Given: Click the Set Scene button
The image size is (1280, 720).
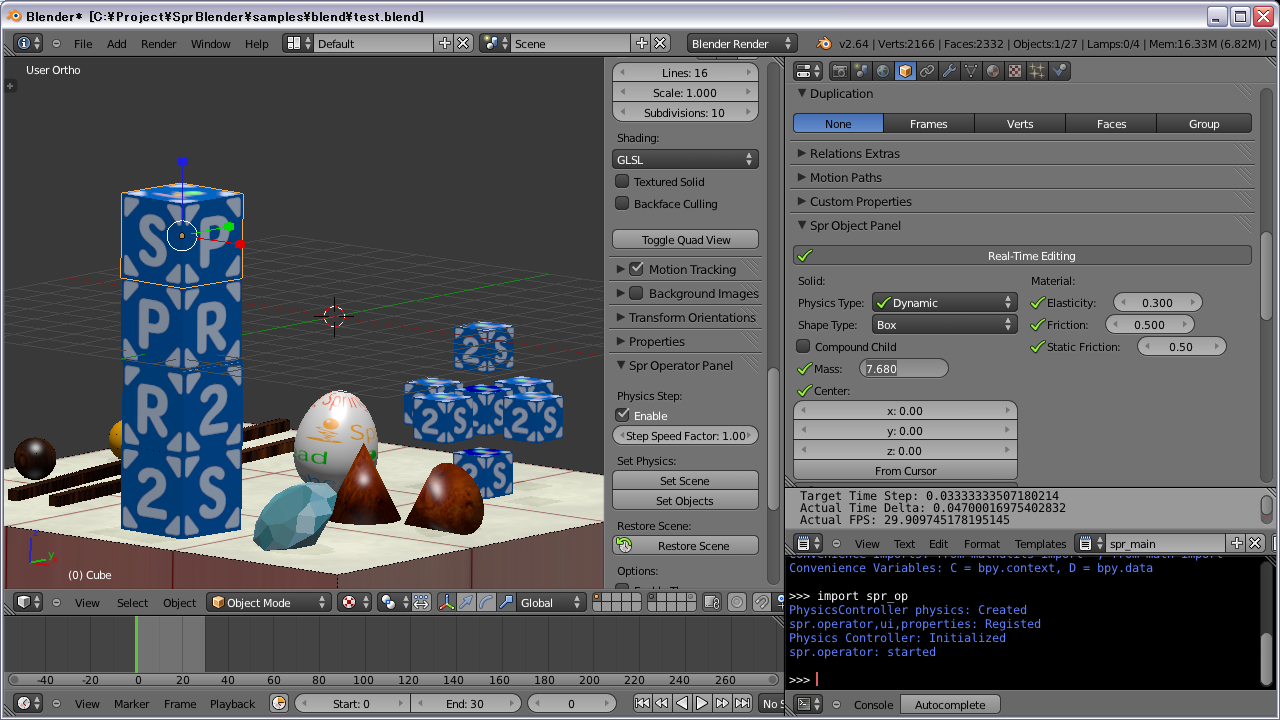Looking at the screenshot, I should point(685,481).
